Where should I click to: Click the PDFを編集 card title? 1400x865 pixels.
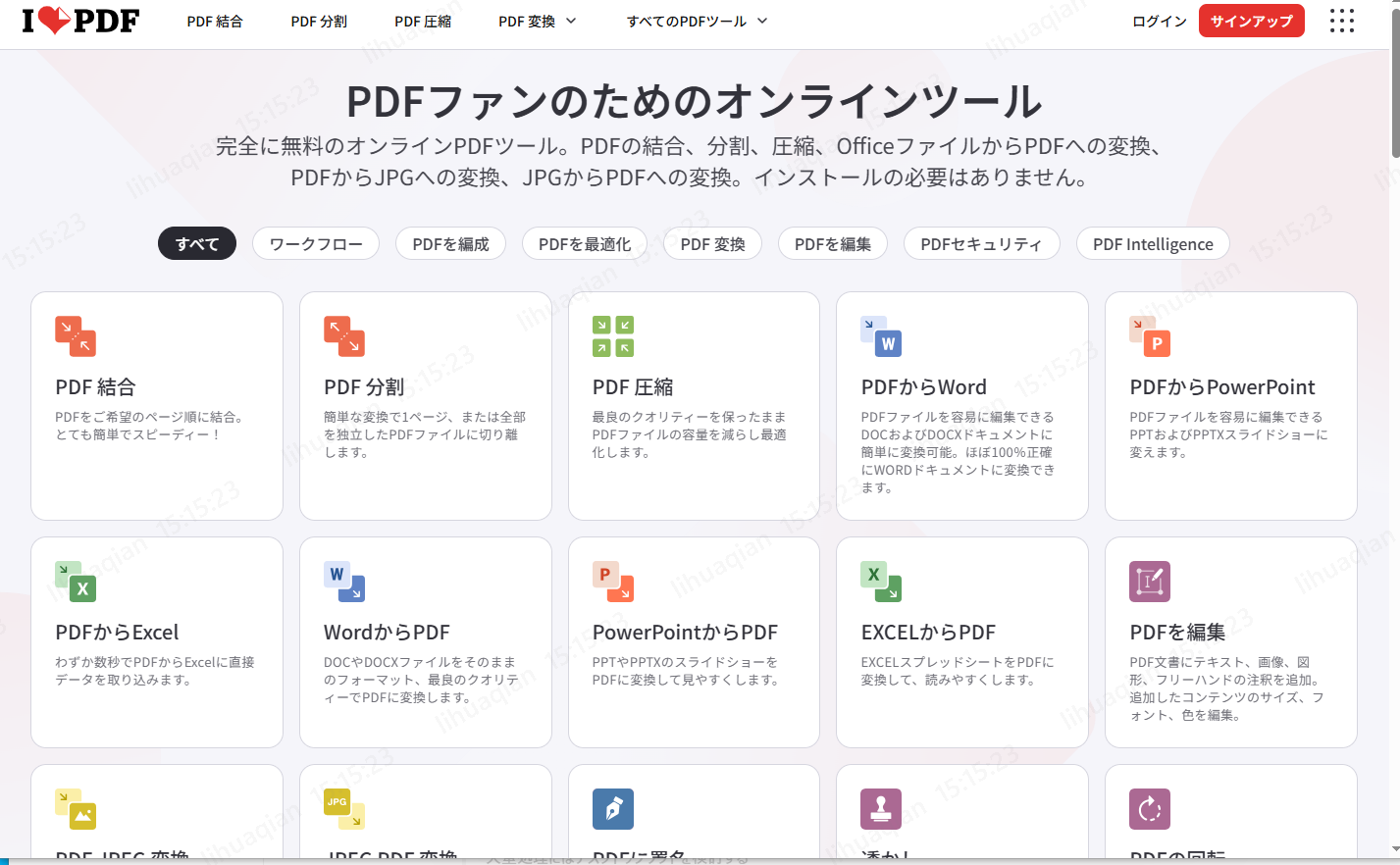[1177, 633]
